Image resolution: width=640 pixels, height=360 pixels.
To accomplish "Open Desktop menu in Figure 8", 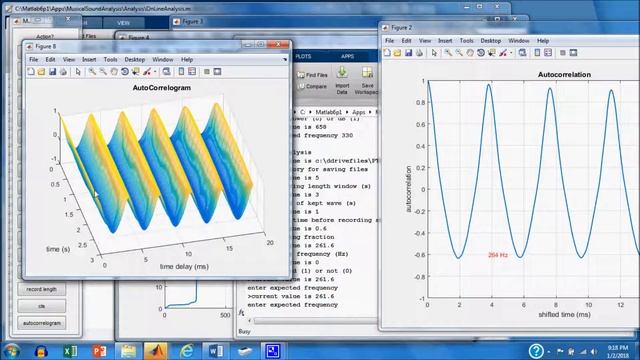I will coord(135,60).
